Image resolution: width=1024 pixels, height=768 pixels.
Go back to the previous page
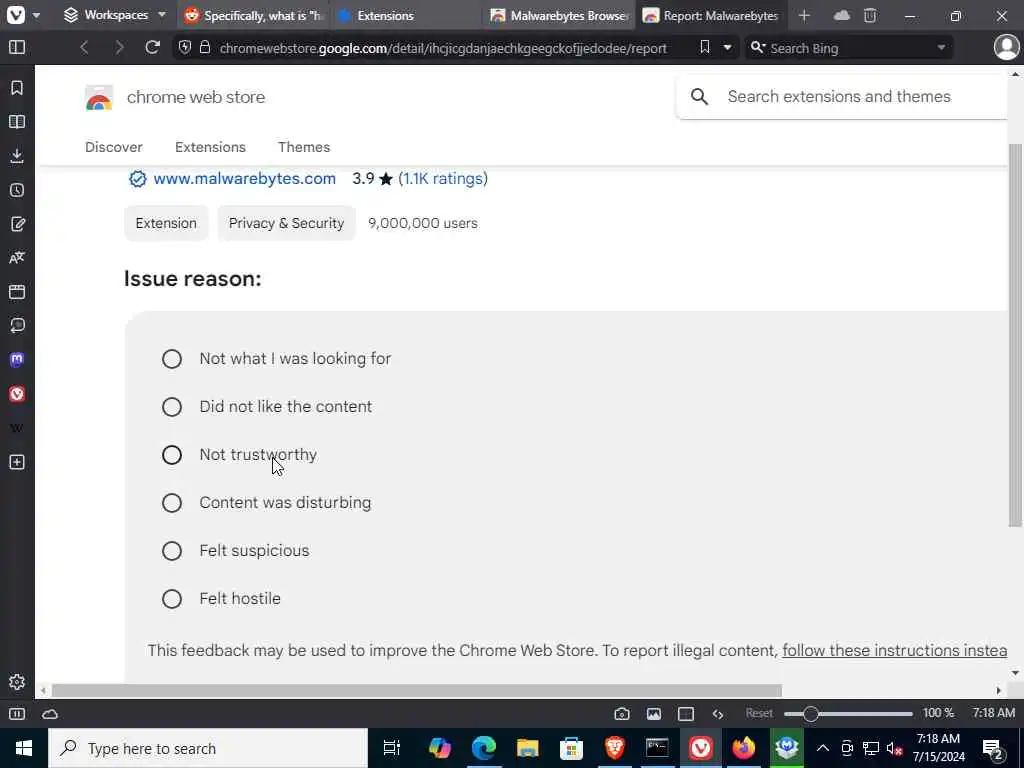pyautogui.click(x=84, y=48)
